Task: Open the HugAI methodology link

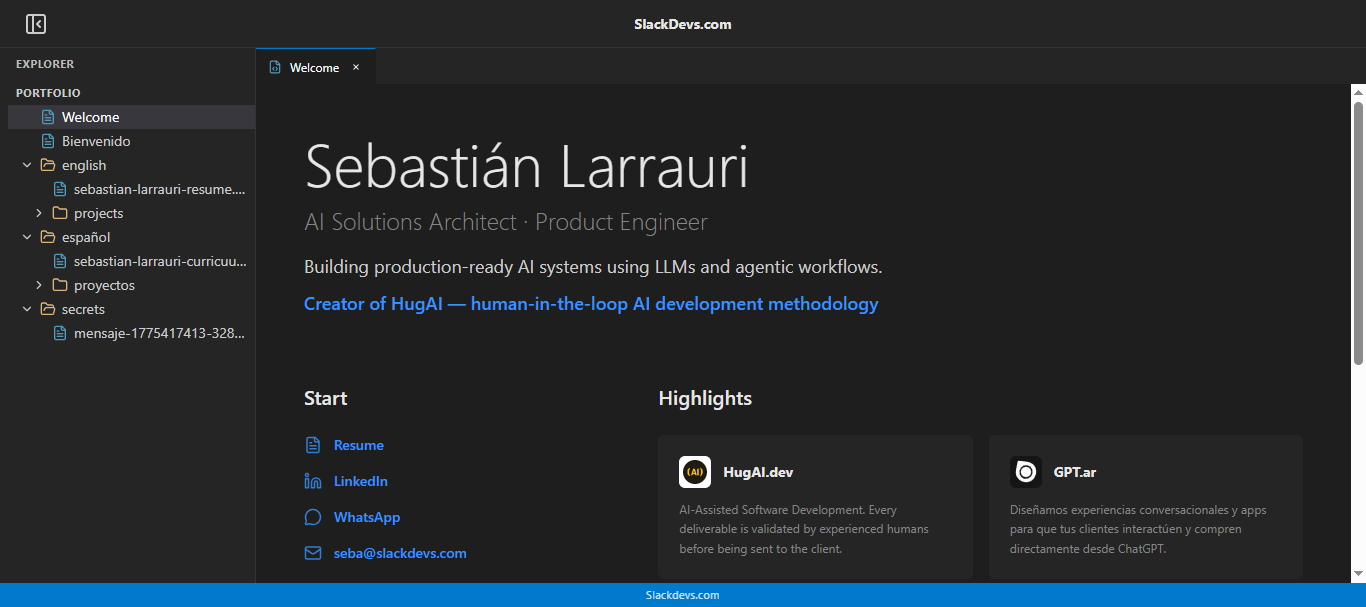Action: pos(591,303)
